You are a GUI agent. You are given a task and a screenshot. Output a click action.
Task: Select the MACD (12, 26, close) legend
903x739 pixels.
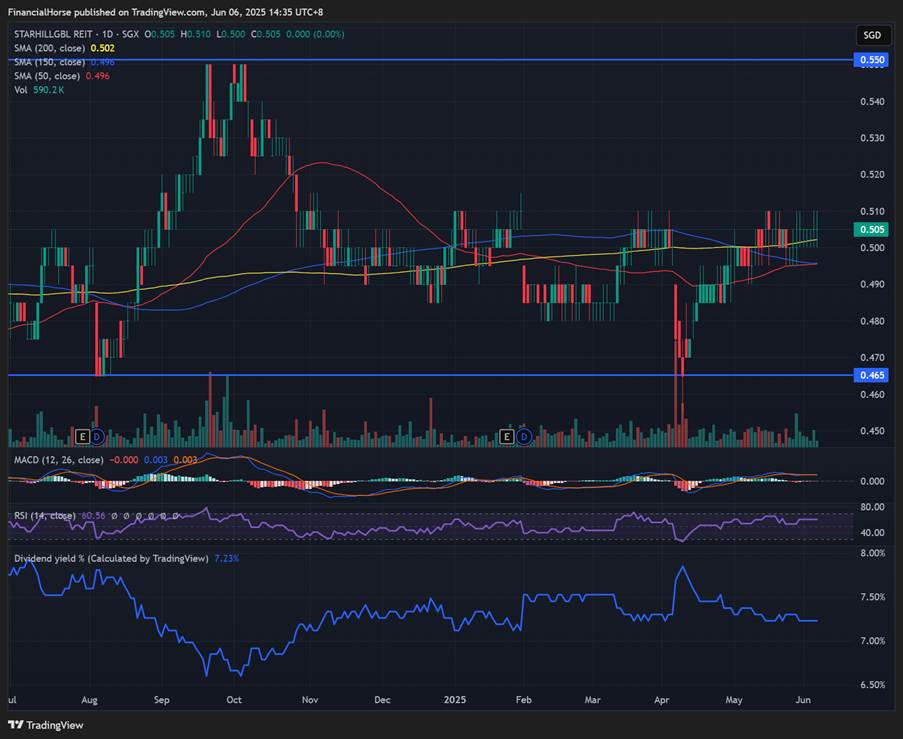pyautogui.click(x=59, y=460)
